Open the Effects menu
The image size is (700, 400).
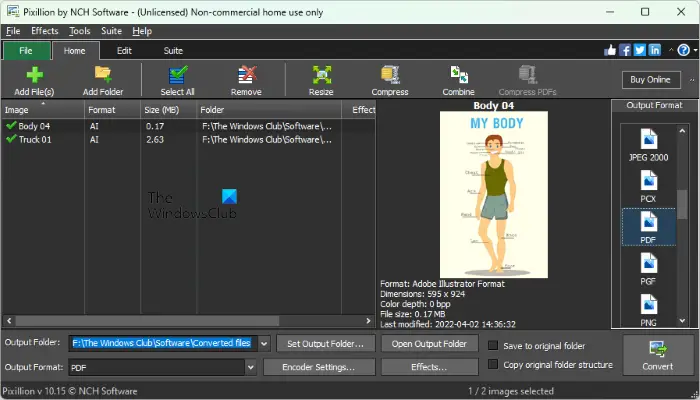click(x=45, y=31)
